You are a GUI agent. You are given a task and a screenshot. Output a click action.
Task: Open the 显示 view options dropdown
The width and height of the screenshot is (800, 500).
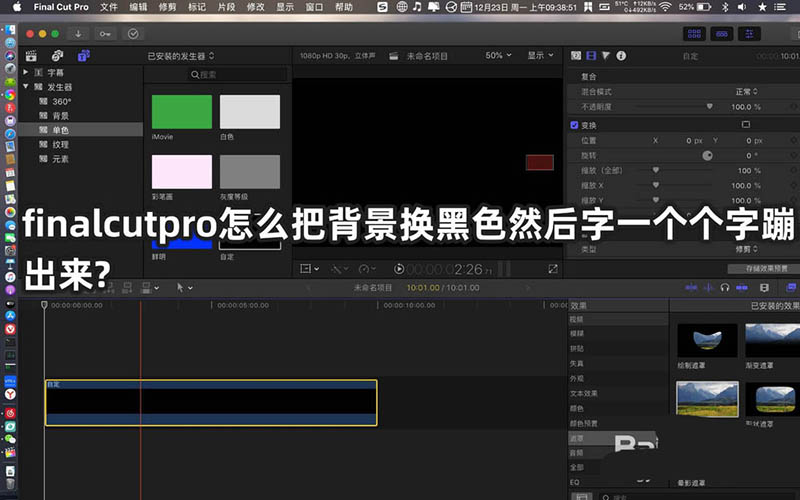540,55
